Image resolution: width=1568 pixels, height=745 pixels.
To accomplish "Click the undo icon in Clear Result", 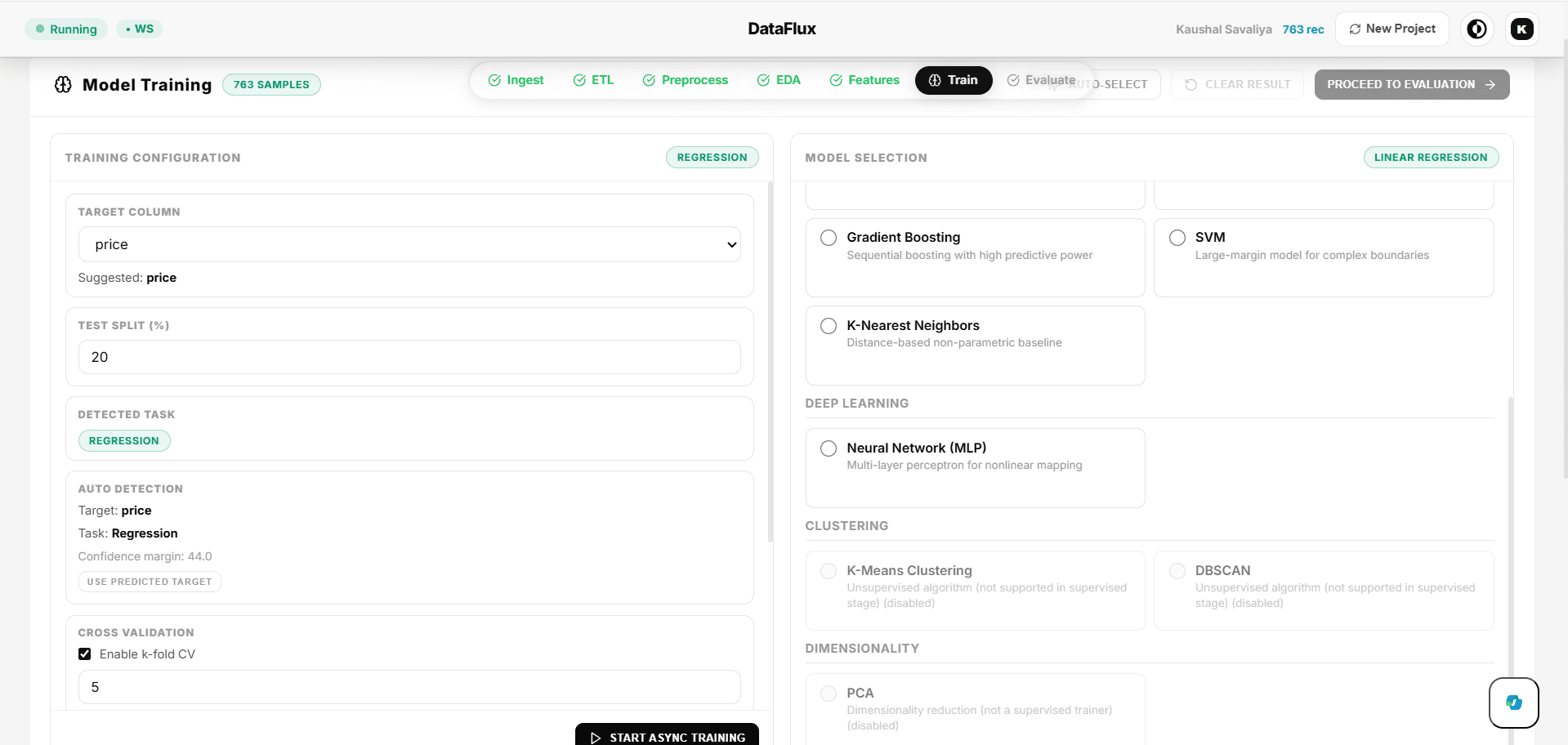I will 1191,84.
